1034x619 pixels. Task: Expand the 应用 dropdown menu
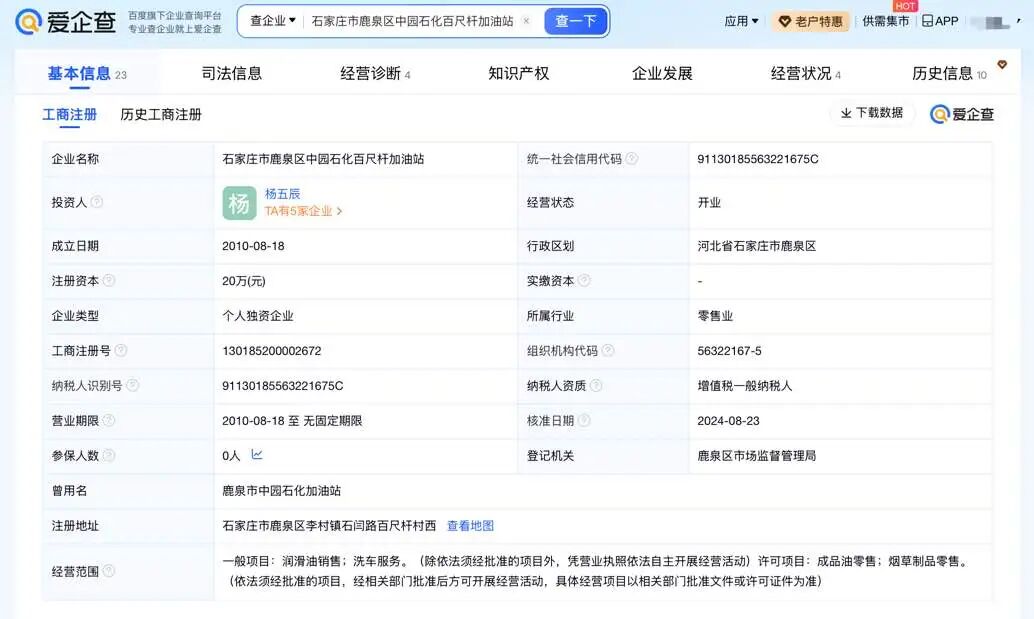741,21
